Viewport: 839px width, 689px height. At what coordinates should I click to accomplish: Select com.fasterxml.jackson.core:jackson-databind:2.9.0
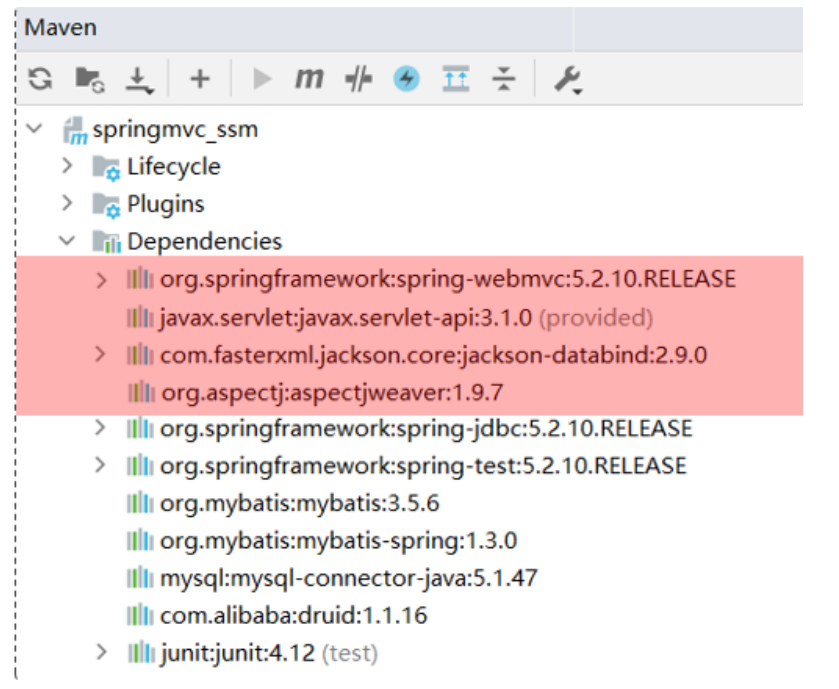pyautogui.click(x=433, y=355)
